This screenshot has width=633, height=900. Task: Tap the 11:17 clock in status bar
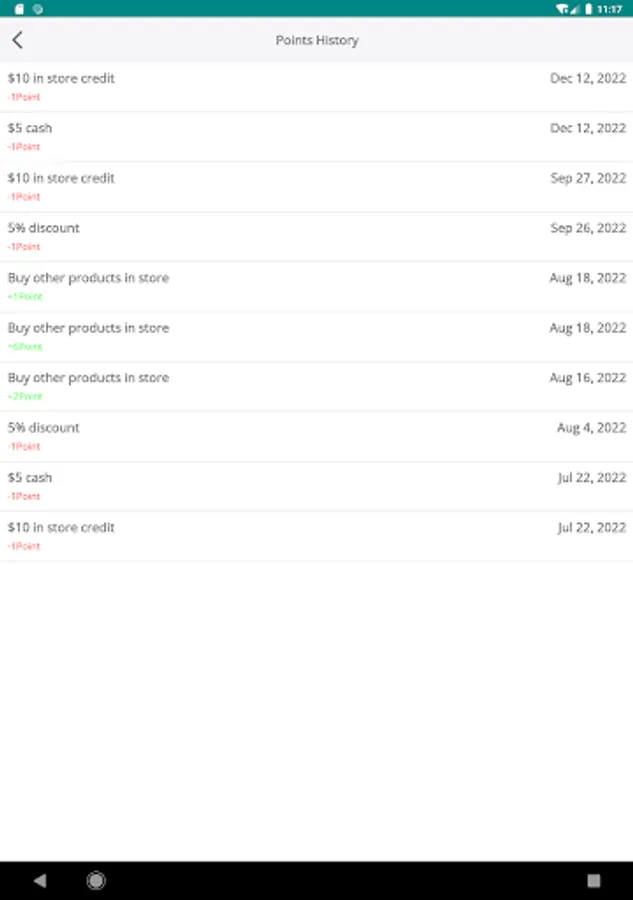click(609, 8)
